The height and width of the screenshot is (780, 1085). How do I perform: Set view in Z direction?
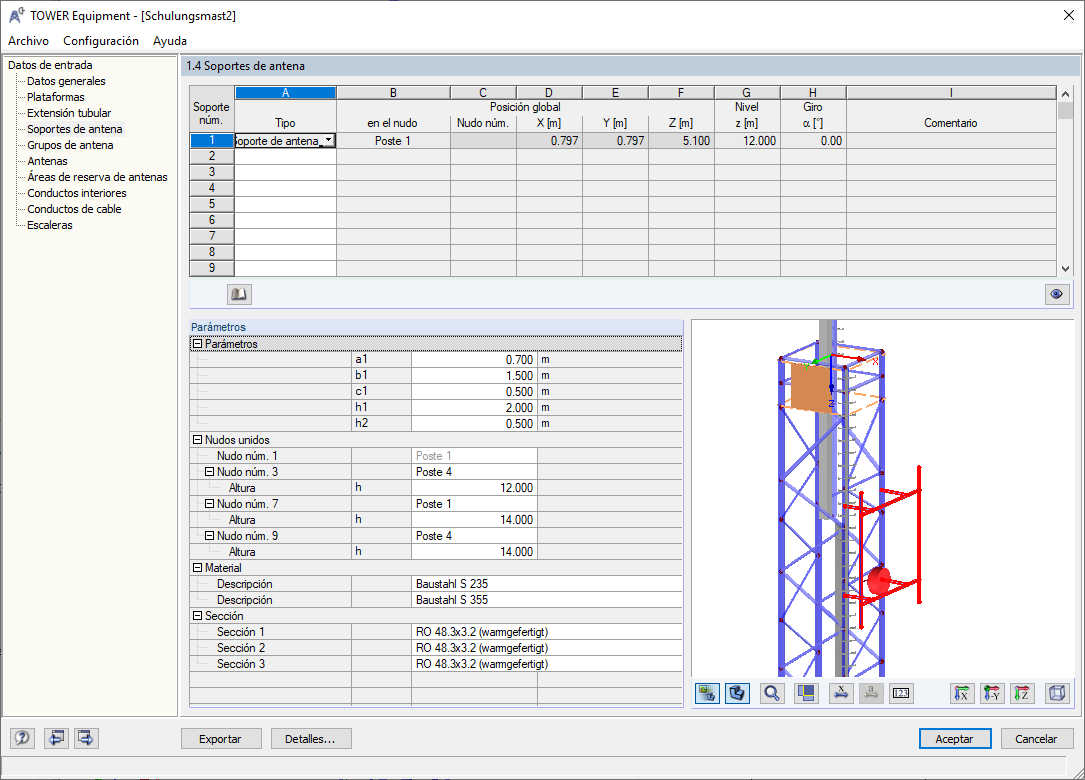click(1022, 693)
